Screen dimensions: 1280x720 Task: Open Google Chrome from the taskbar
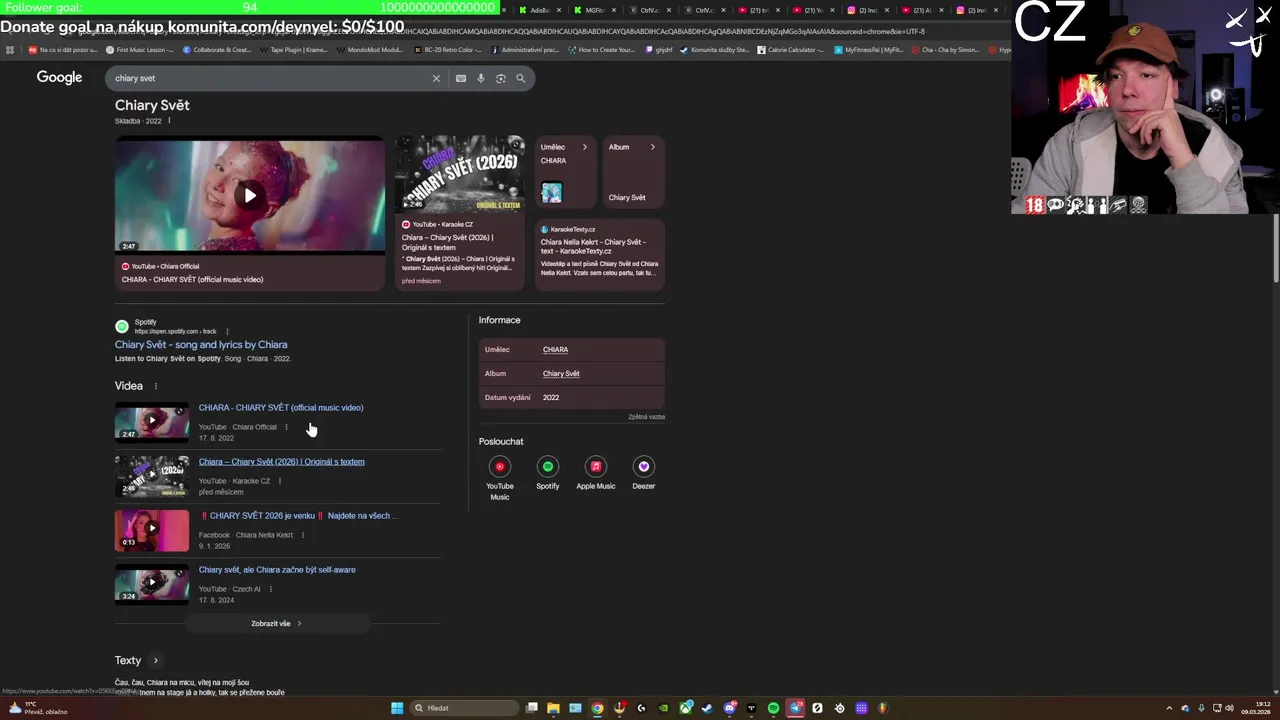point(597,708)
